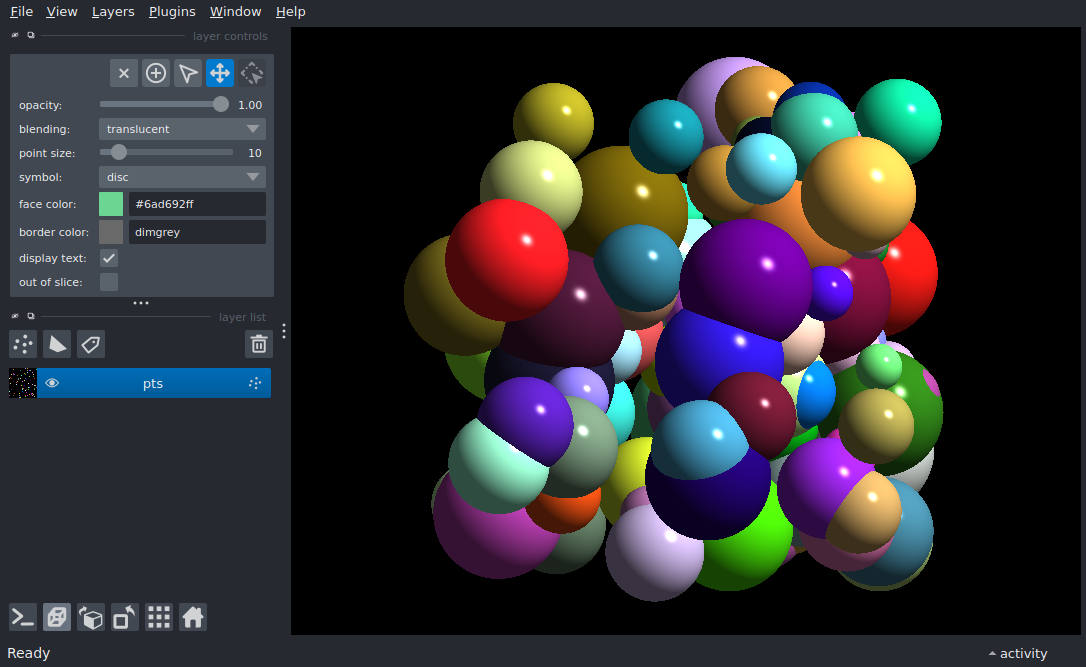Viewport: 1086px width, 667px height.
Task: Expand the symbol dropdown showing disc
Action: click(182, 177)
